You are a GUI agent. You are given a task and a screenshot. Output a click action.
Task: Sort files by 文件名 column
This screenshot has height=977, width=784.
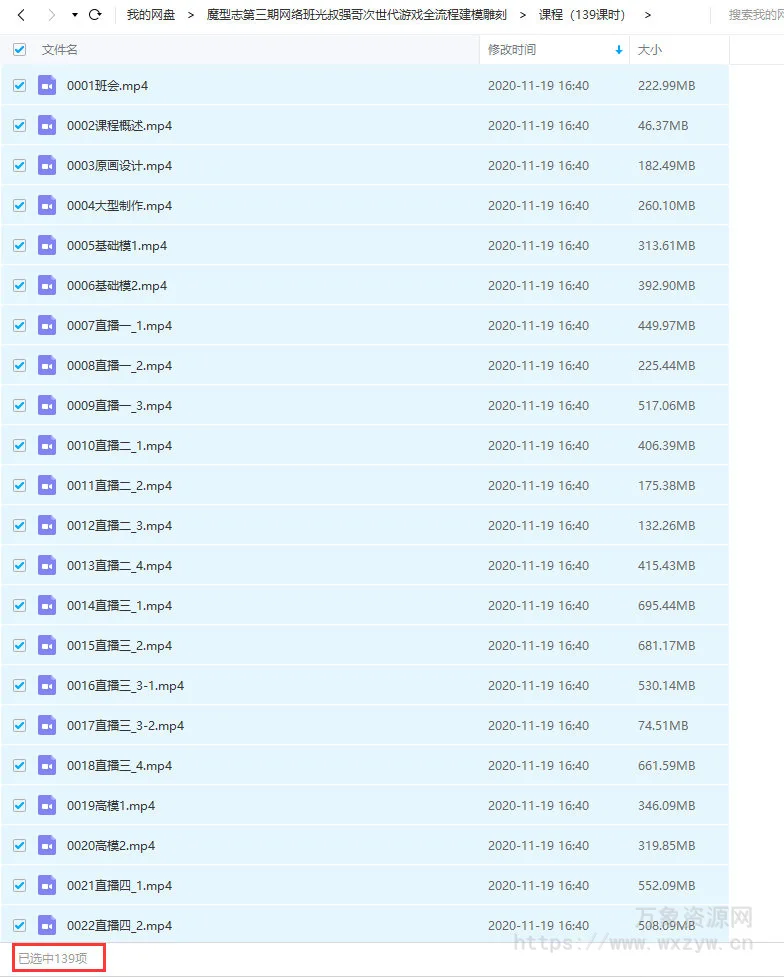60,49
